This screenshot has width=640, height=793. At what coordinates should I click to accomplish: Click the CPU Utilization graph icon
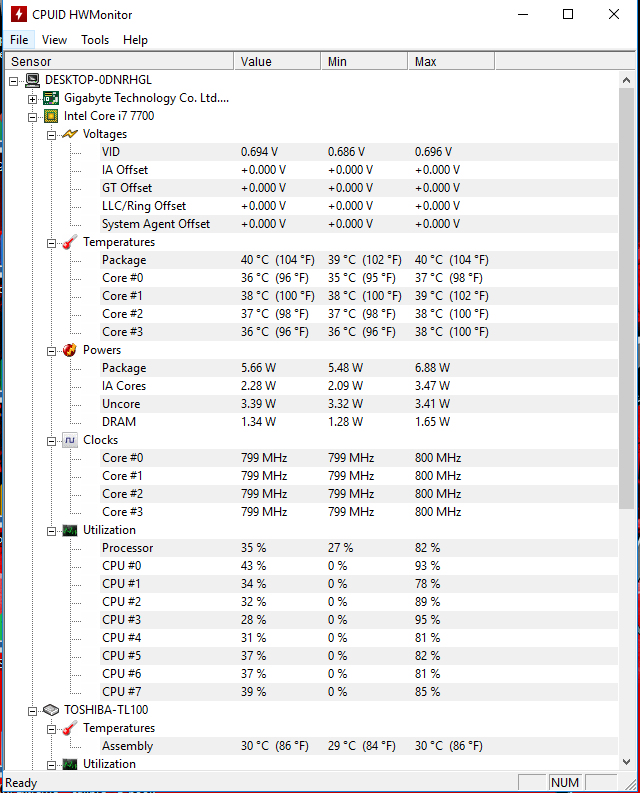click(70, 530)
